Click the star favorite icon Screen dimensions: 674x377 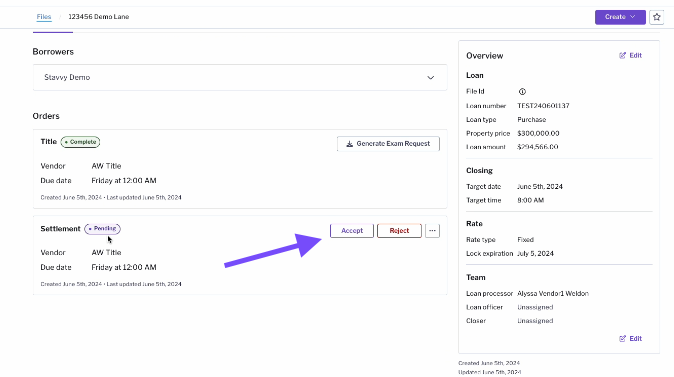coord(656,17)
